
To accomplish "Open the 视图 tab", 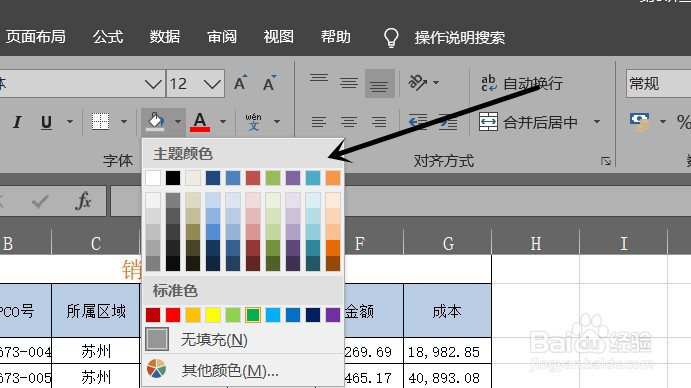I will pyautogui.click(x=279, y=37).
